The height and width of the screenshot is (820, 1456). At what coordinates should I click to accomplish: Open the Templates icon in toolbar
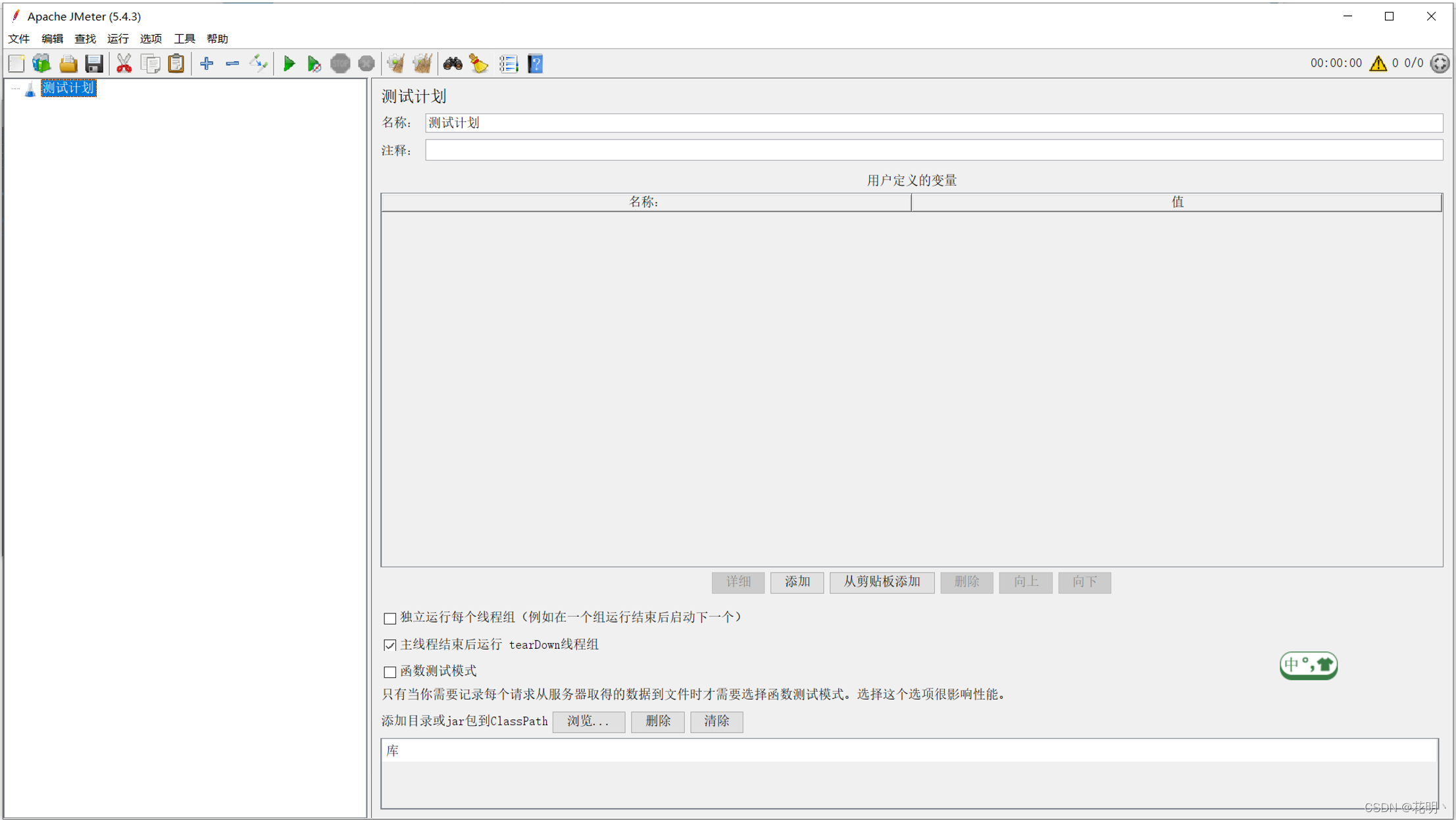pyautogui.click(x=41, y=64)
